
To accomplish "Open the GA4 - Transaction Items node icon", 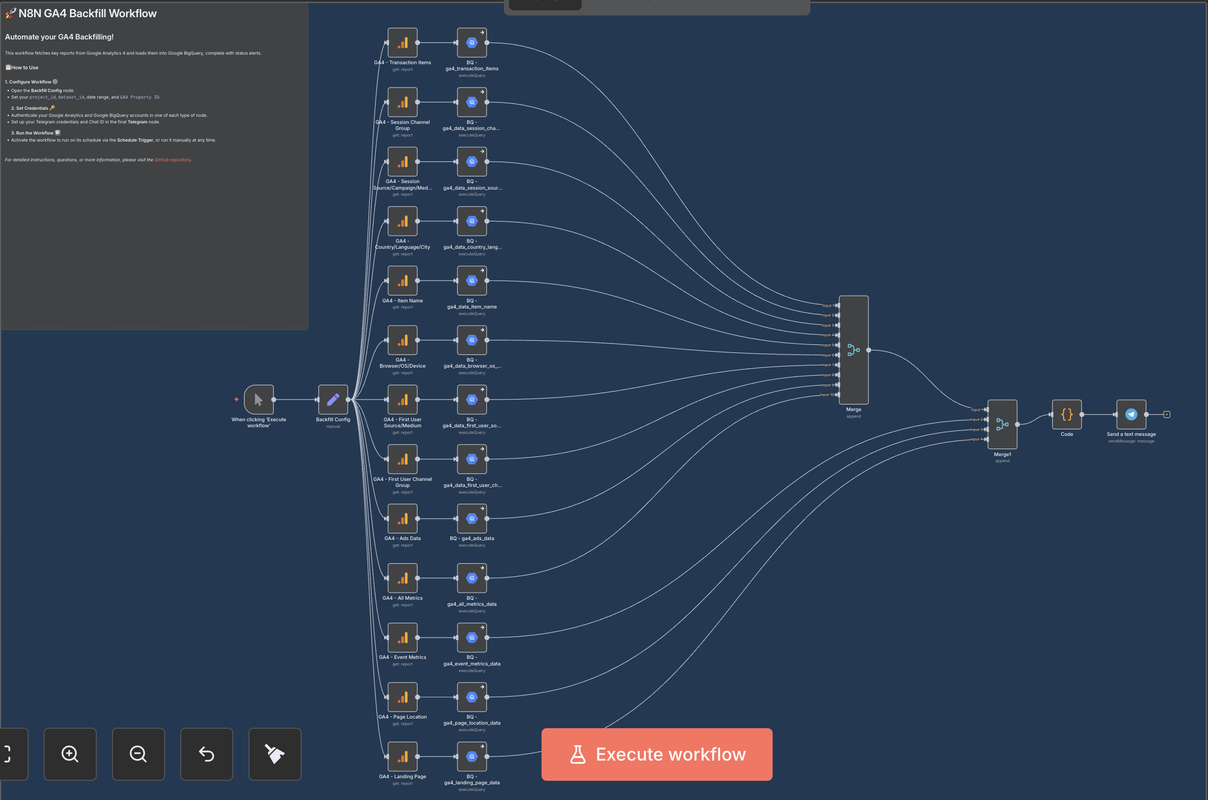I will 402,41.
